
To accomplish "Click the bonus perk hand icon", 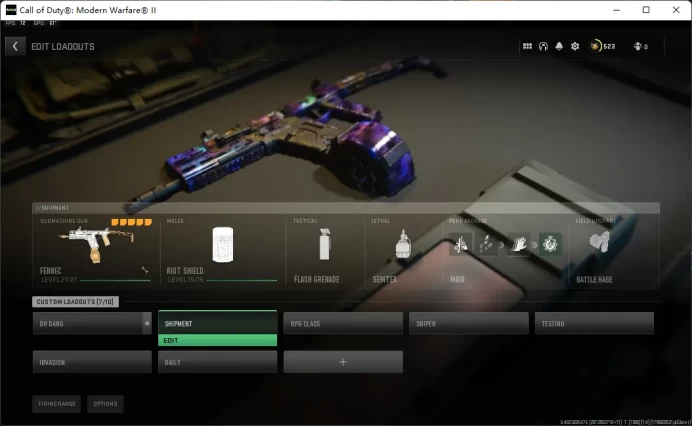I will tap(519, 244).
